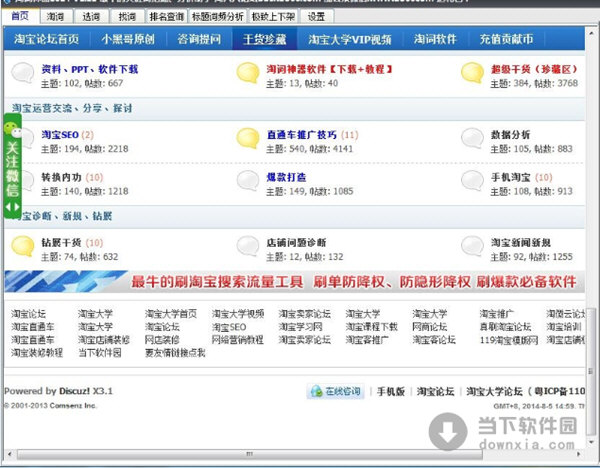600x468 pixels.
Task: Open the 钻展干货 forum
Action: pyautogui.click(x=61, y=243)
